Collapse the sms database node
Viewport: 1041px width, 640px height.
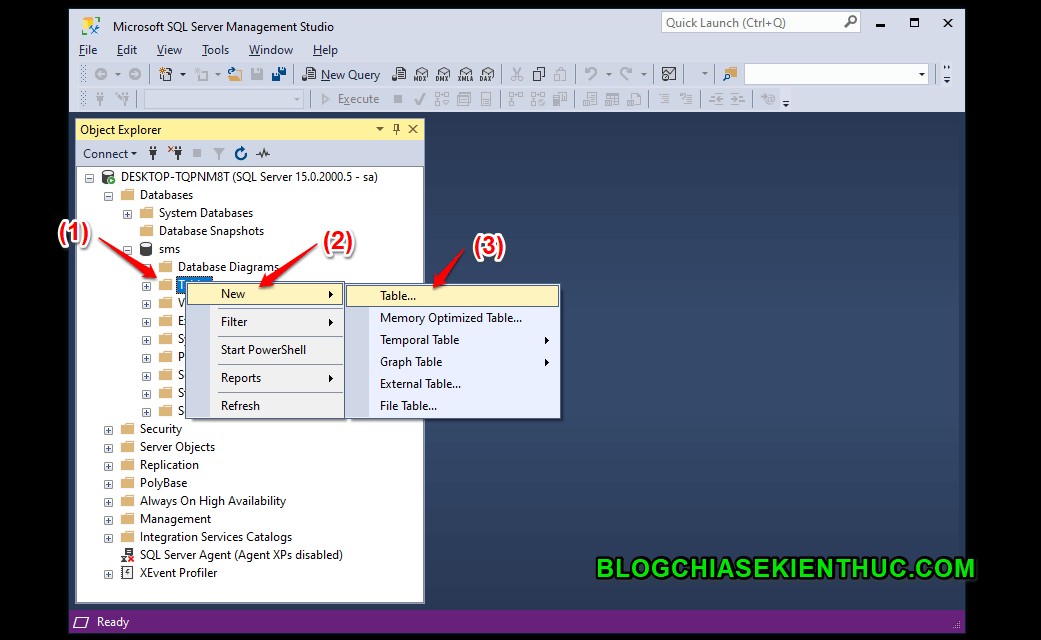tap(126, 248)
